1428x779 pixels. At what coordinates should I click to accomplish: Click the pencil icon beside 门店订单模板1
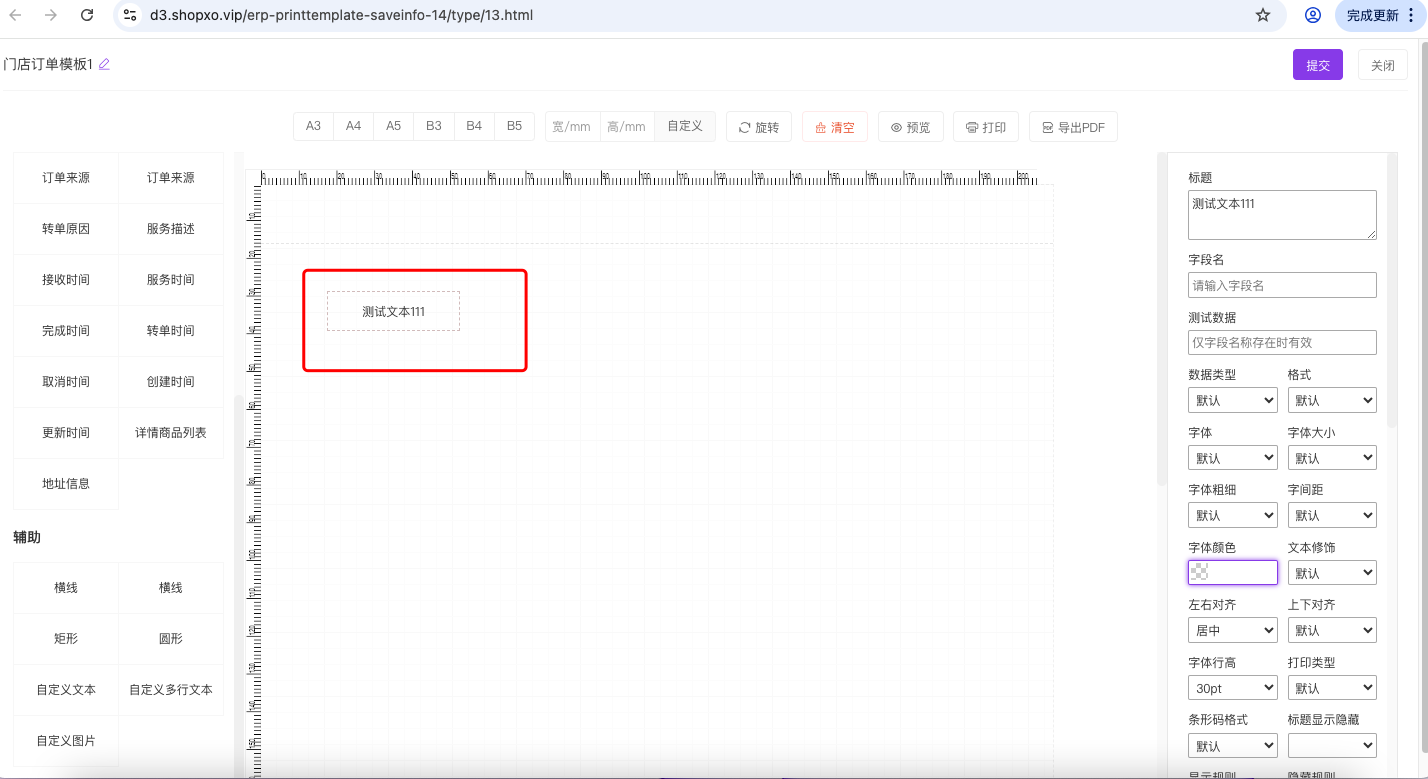coord(104,64)
